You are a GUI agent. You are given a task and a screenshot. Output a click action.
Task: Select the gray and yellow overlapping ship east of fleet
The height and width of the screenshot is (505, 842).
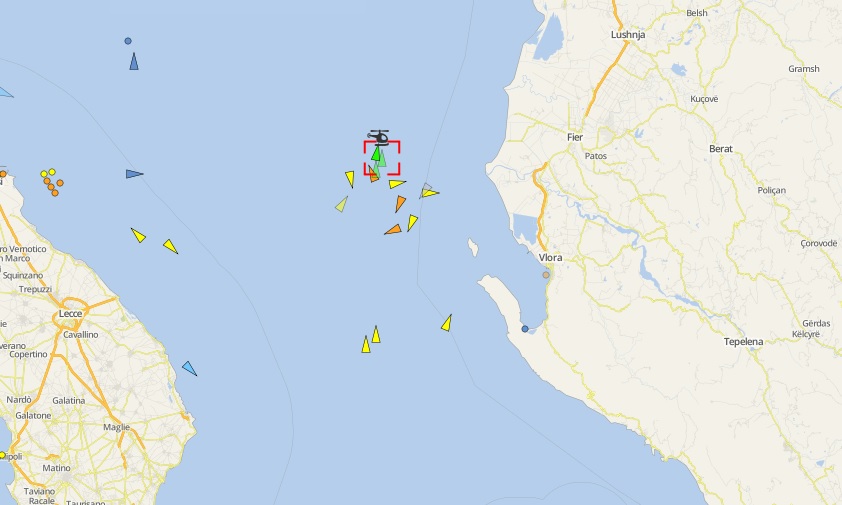tap(429, 191)
